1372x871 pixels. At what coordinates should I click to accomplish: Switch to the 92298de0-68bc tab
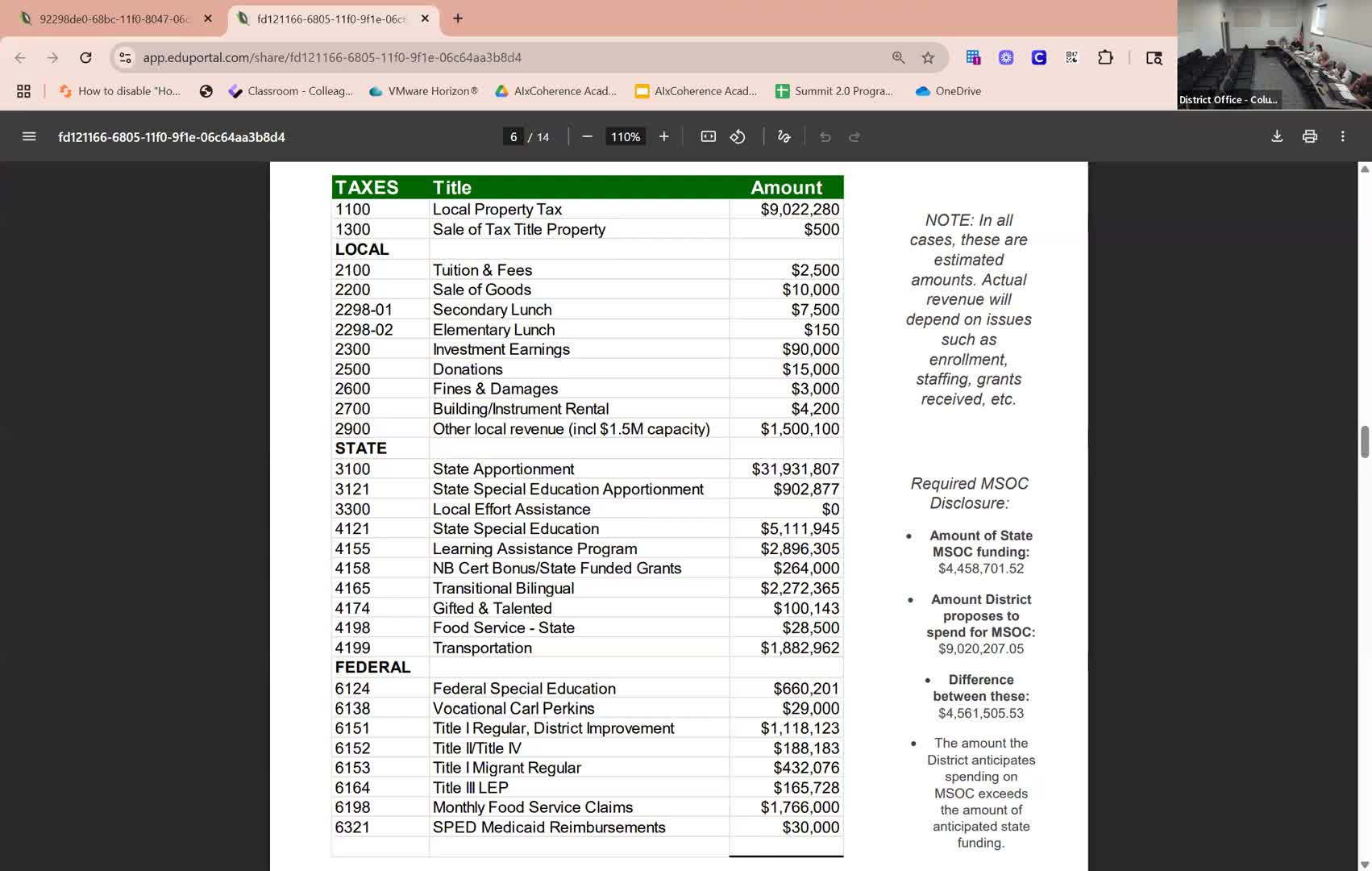(113, 19)
